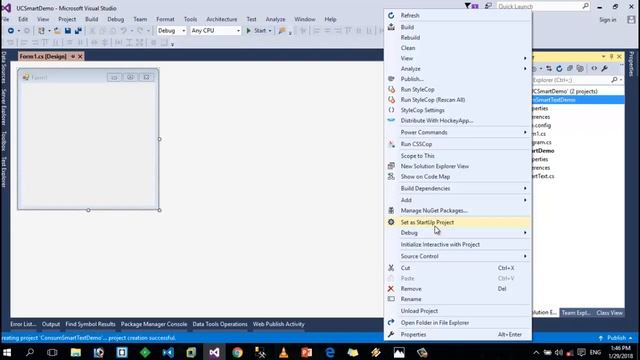Open Edge browser from the taskbar

[x=330, y=352]
